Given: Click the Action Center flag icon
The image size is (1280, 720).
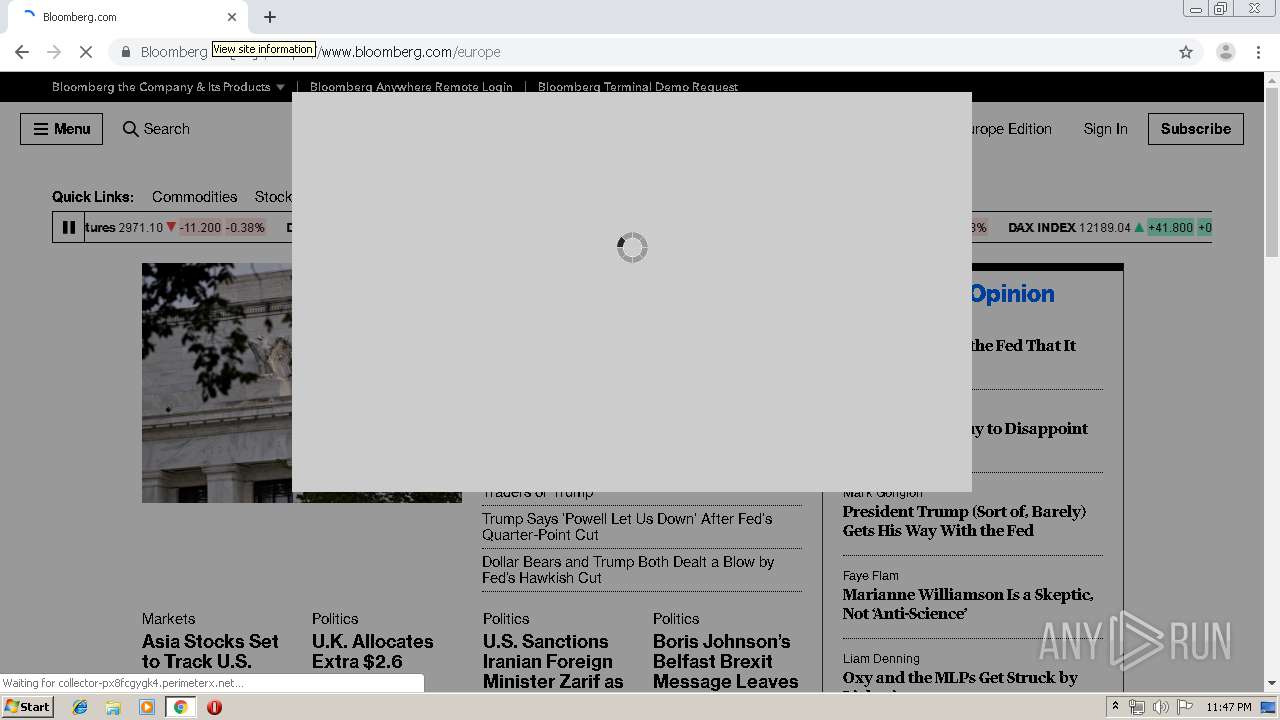Looking at the screenshot, I should [1185, 707].
